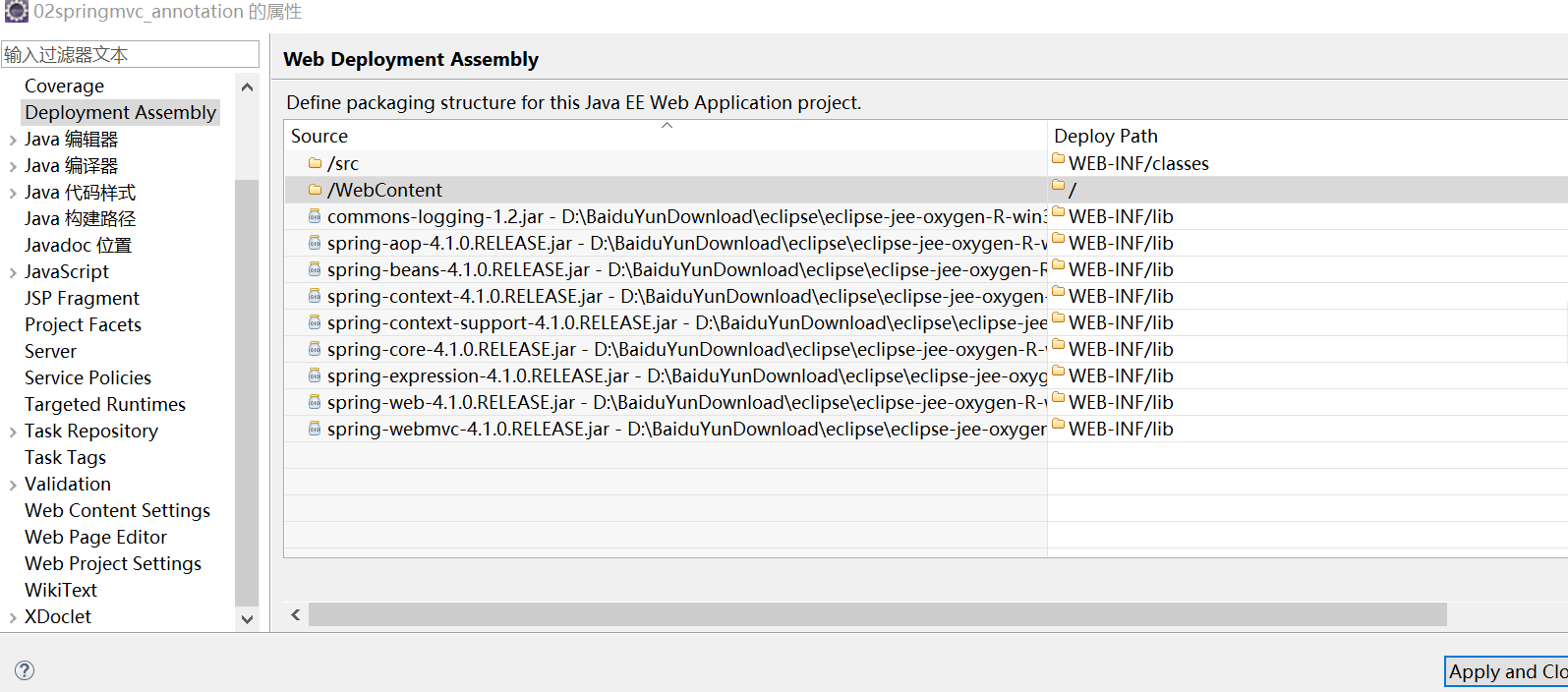Click the help question mark icon
The height and width of the screenshot is (692, 1568).
coord(25,670)
